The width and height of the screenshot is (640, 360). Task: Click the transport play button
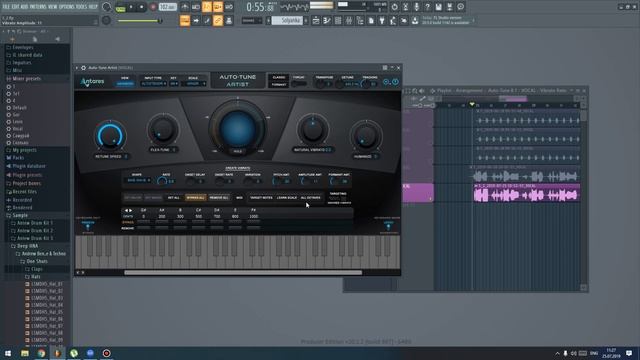(131, 7)
